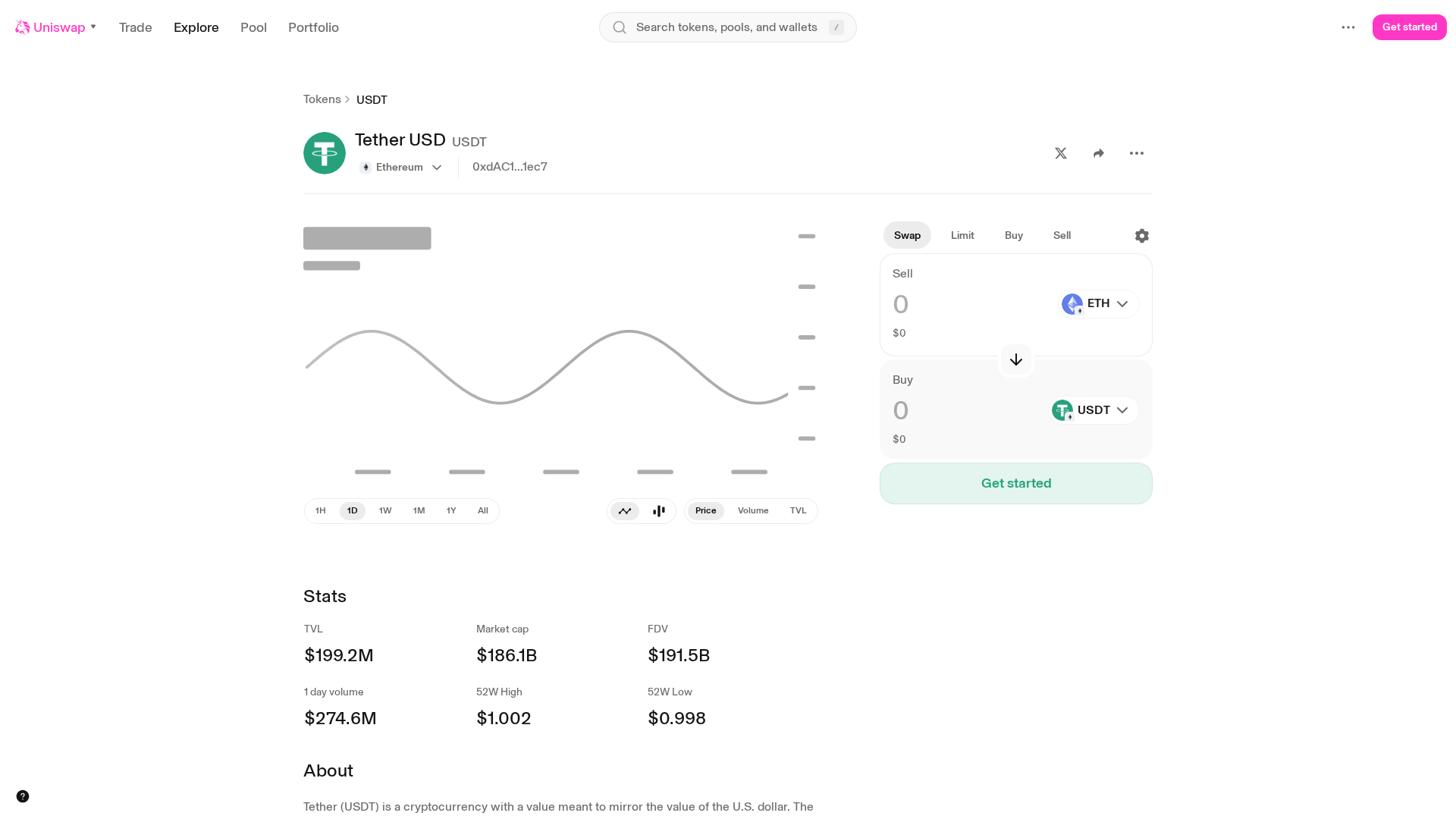
Task: Open the USDT token selector
Action: click(x=1094, y=410)
